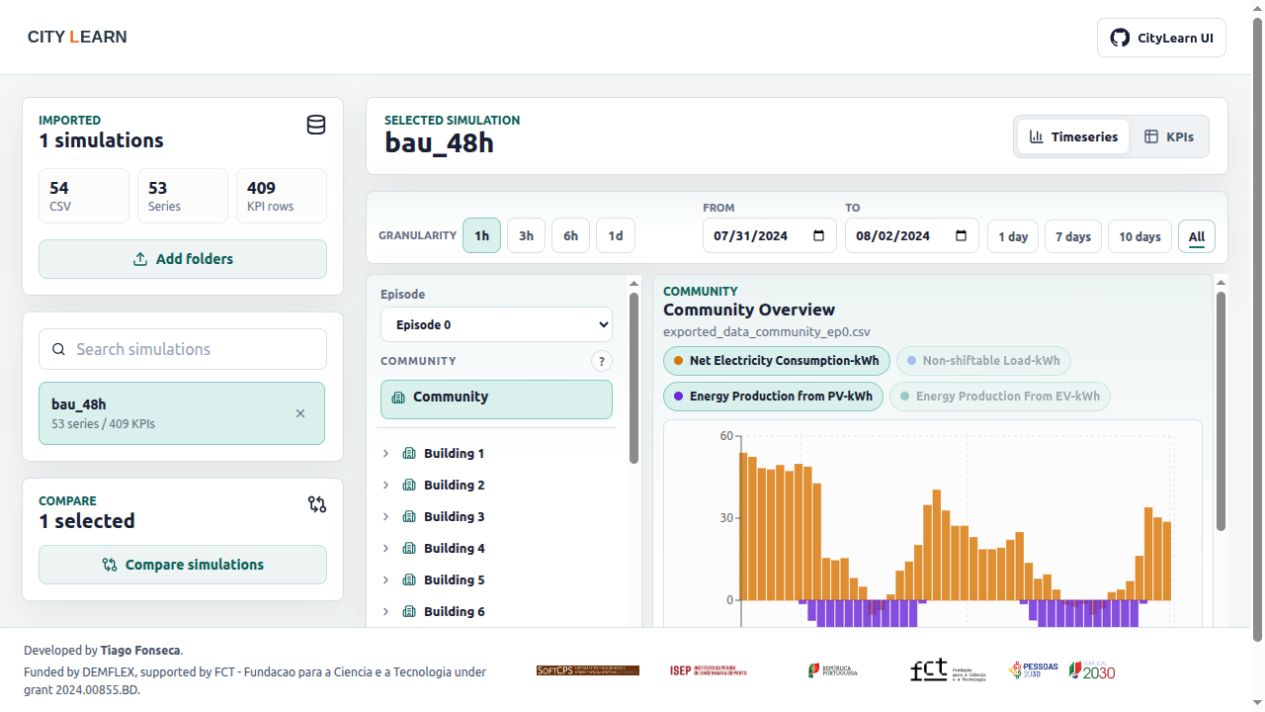Click the compare arrows icon beside Compare

pyautogui.click(x=317, y=505)
